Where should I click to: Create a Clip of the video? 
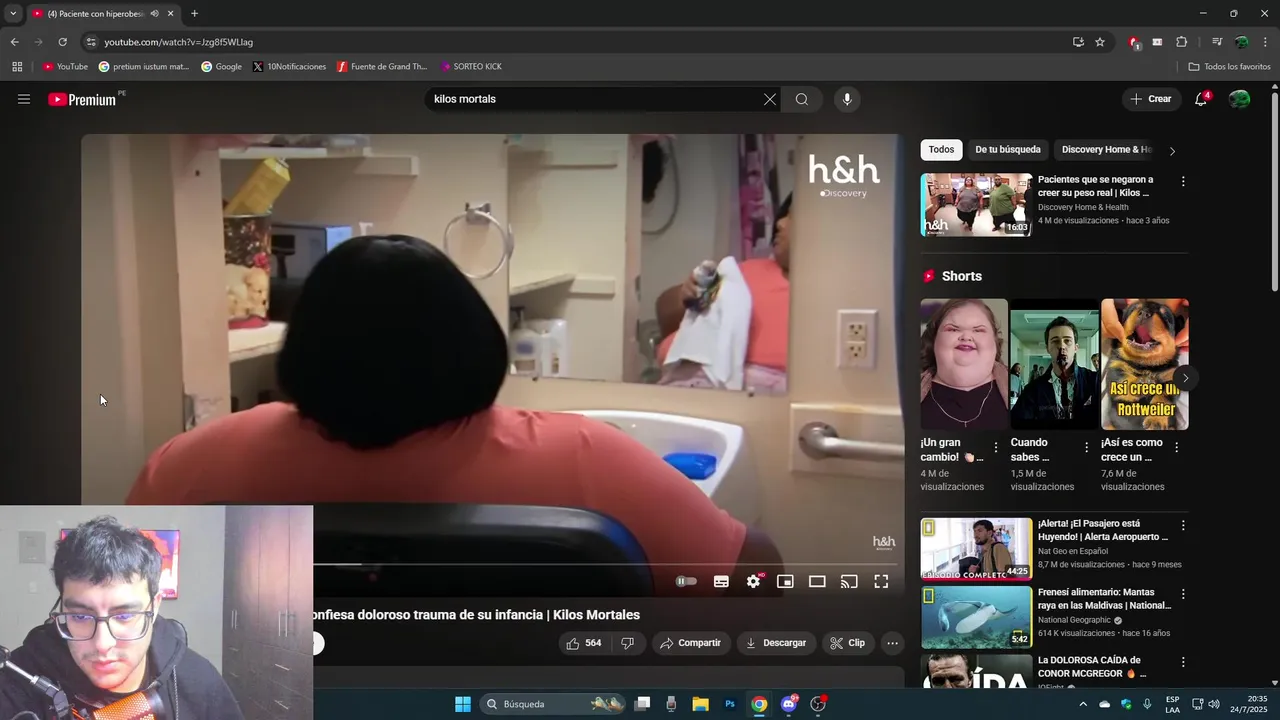[x=848, y=643]
